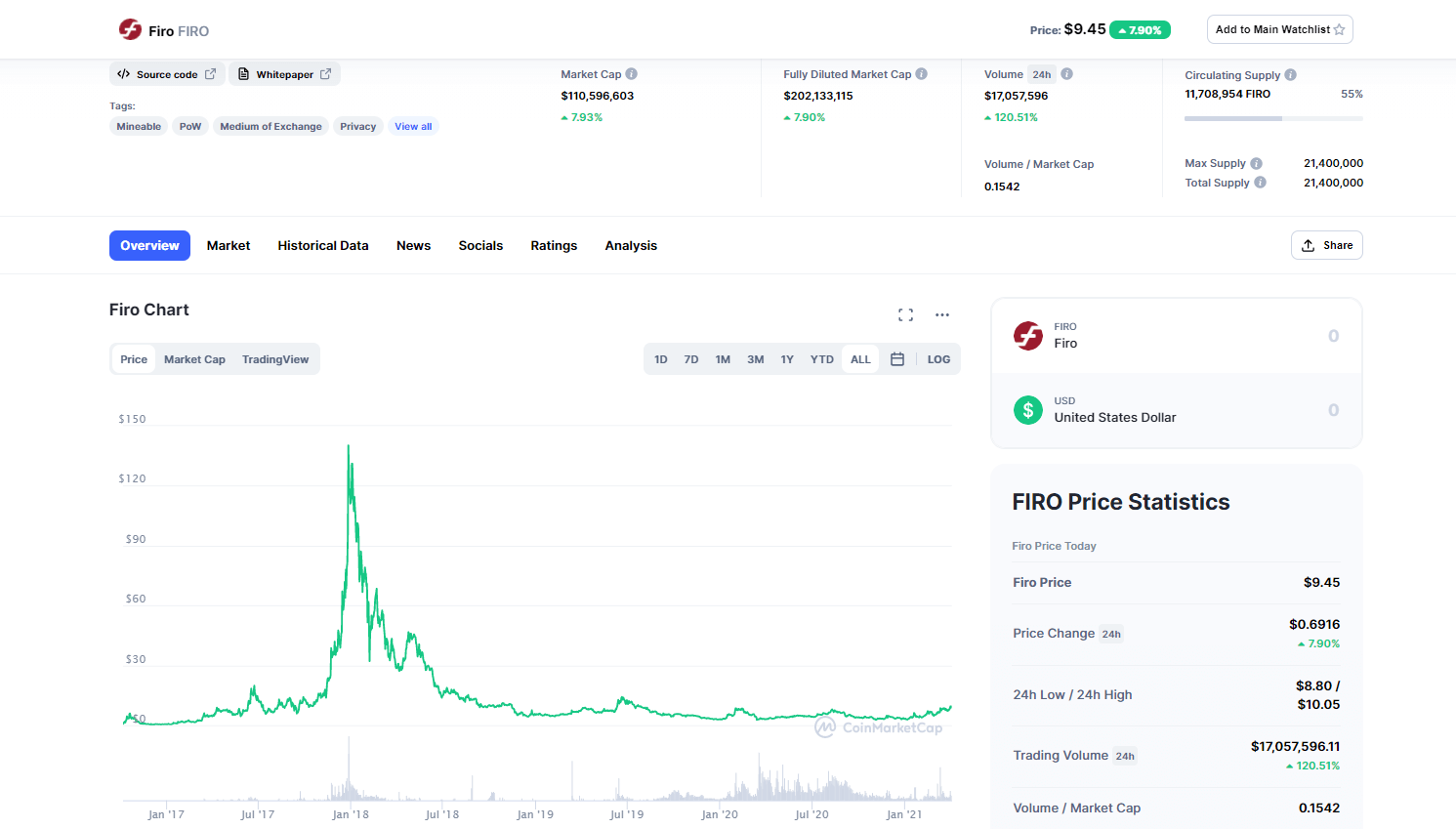Click the CoinMarketCap watermark on the chart
1456x829 pixels.
coord(879,726)
